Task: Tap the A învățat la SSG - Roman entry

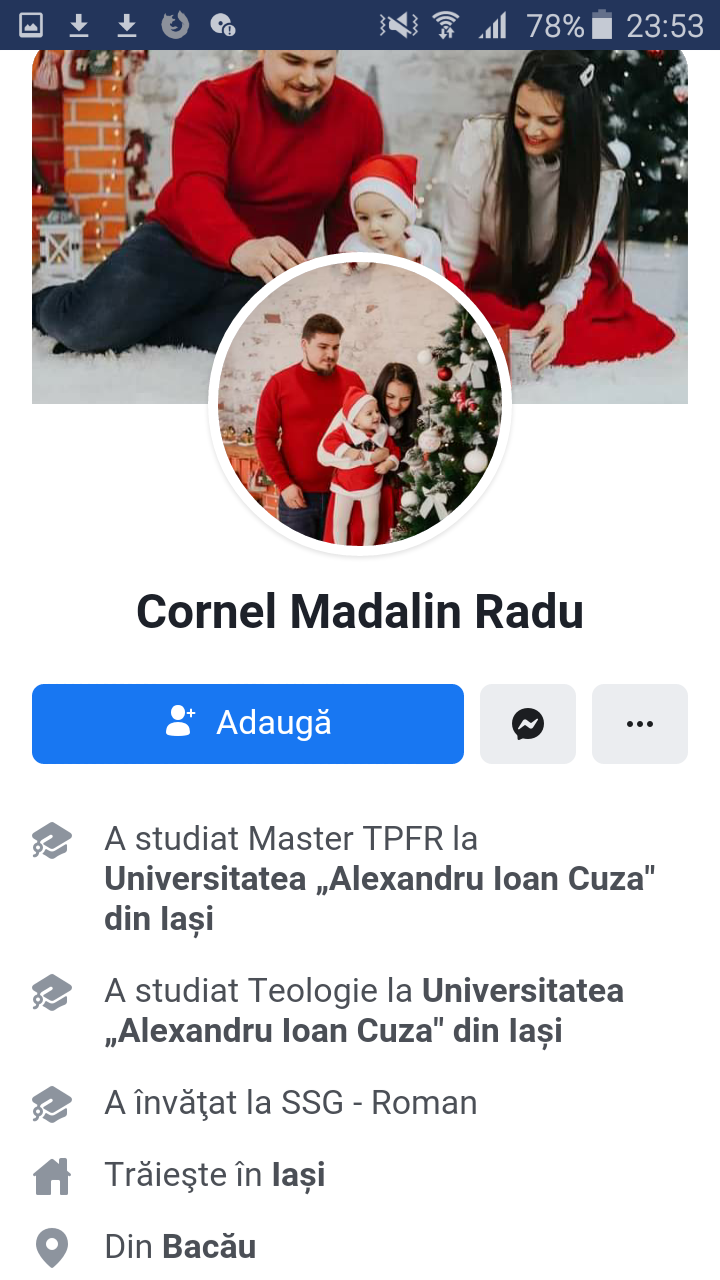Action: (291, 1103)
